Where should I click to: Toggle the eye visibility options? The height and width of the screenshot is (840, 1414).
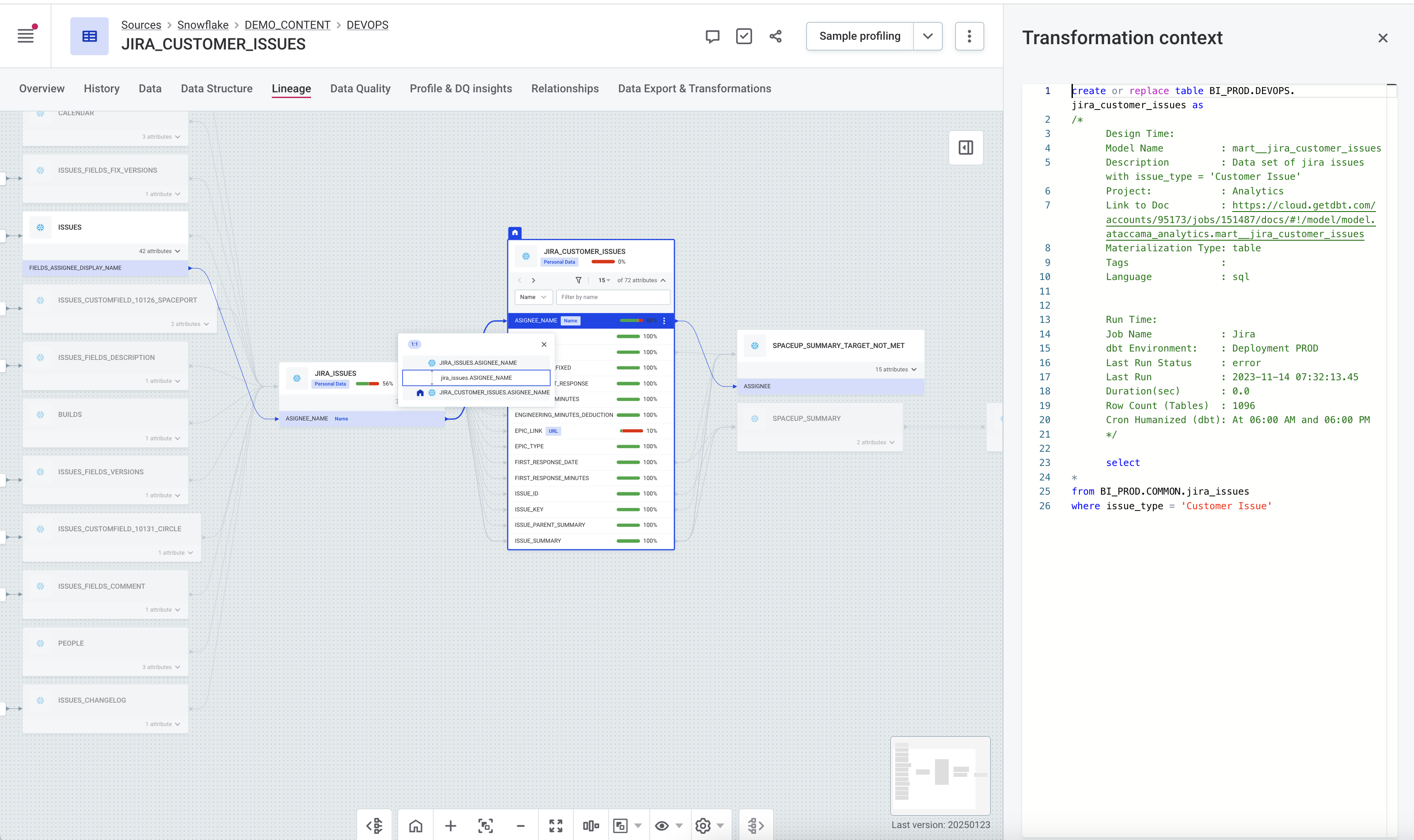pos(661,826)
